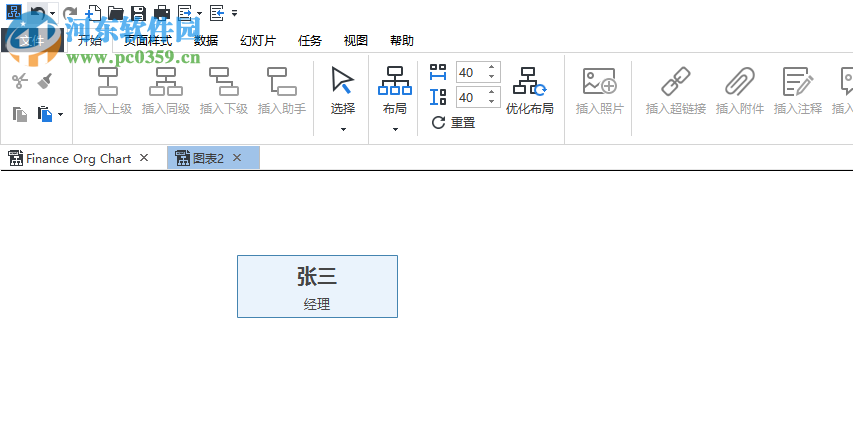Click the Undo arrow icon
Viewport: 853px width, 443px height.
coord(38,13)
